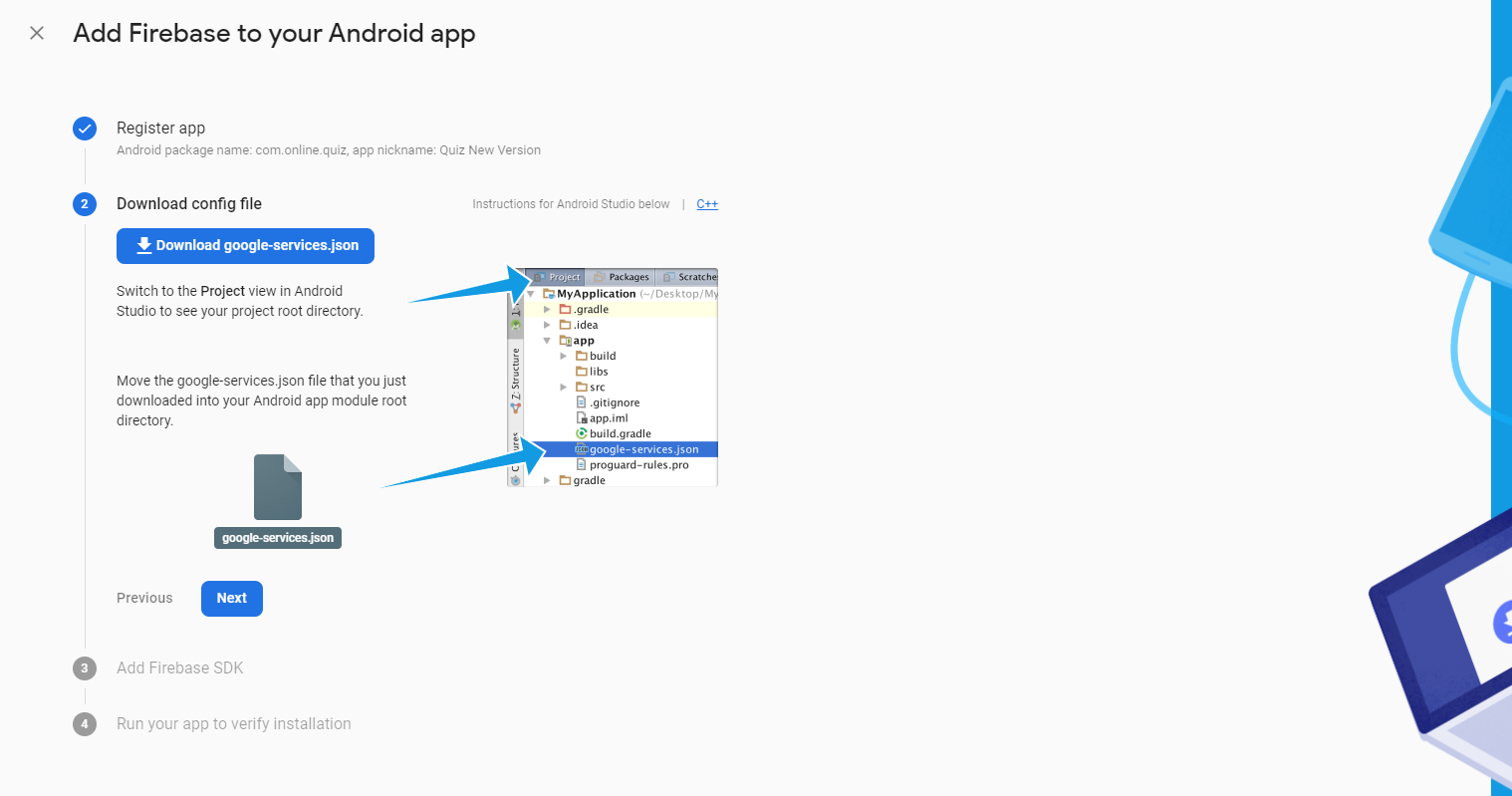Expand the .gradle folder arrow

[547, 310]
